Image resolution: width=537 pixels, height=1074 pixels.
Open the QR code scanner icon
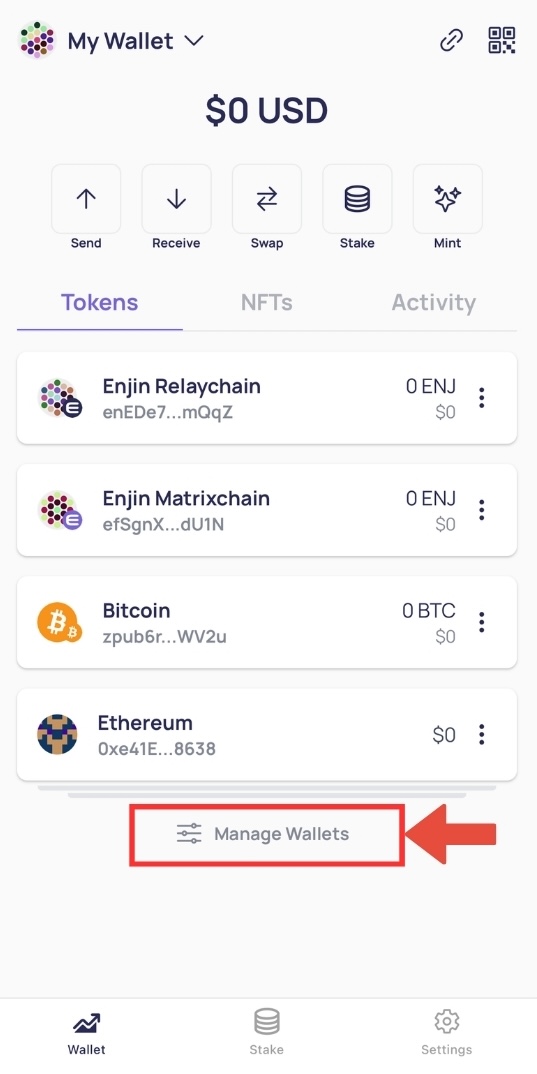tap(502, 40)
